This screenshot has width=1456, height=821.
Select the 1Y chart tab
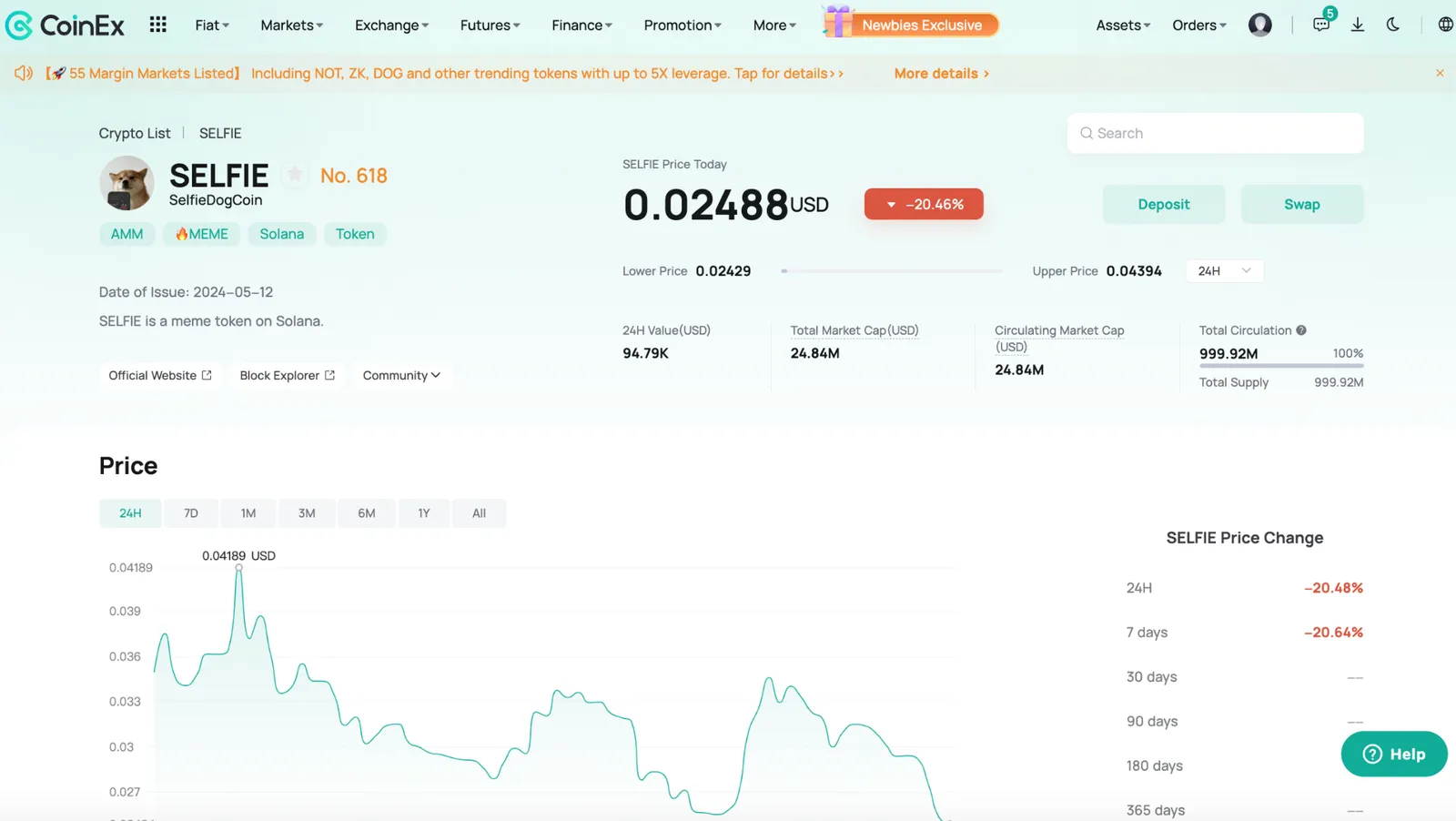point(424,513)
